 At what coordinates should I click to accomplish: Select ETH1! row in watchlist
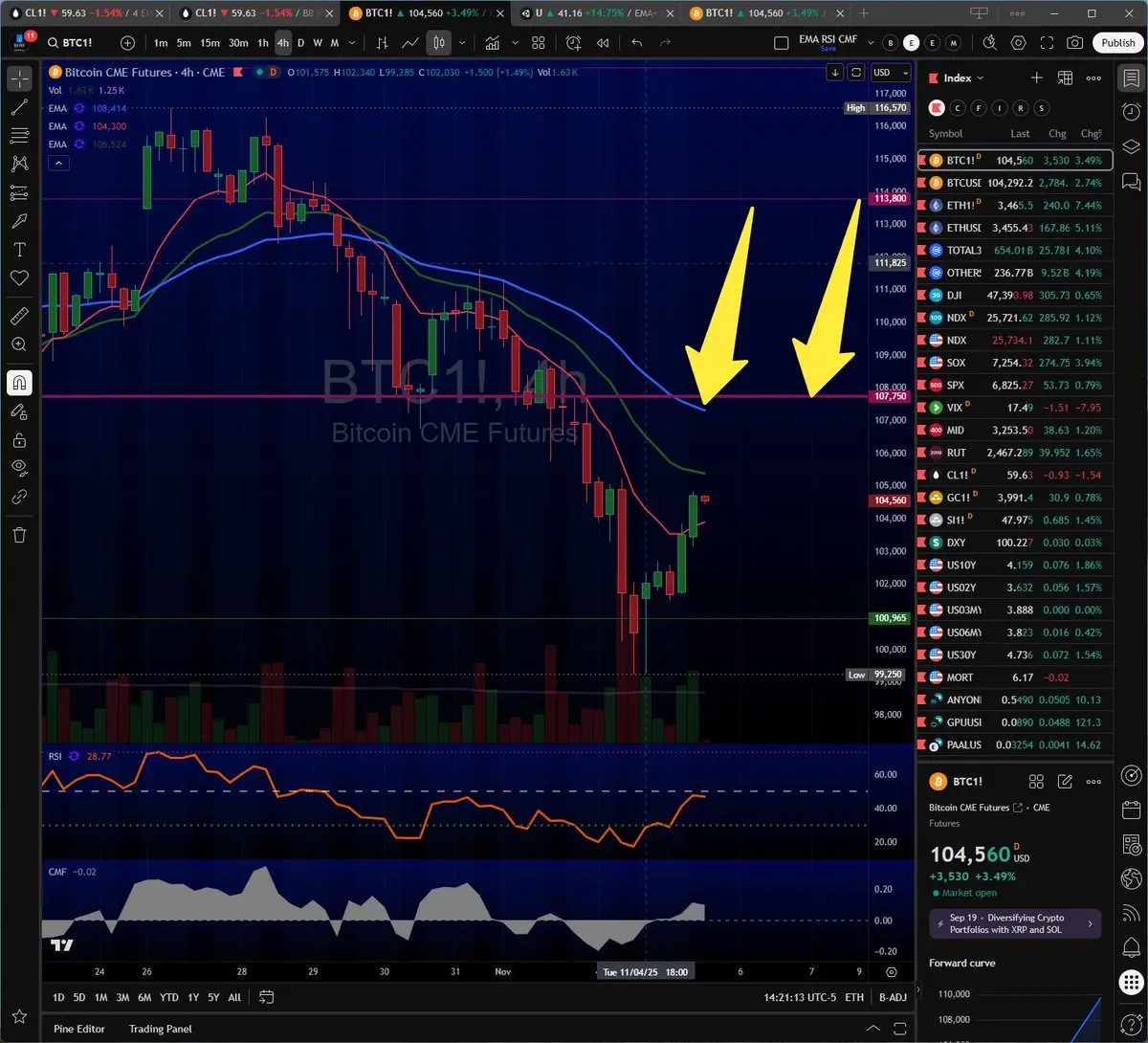(x=1015, y=205)
